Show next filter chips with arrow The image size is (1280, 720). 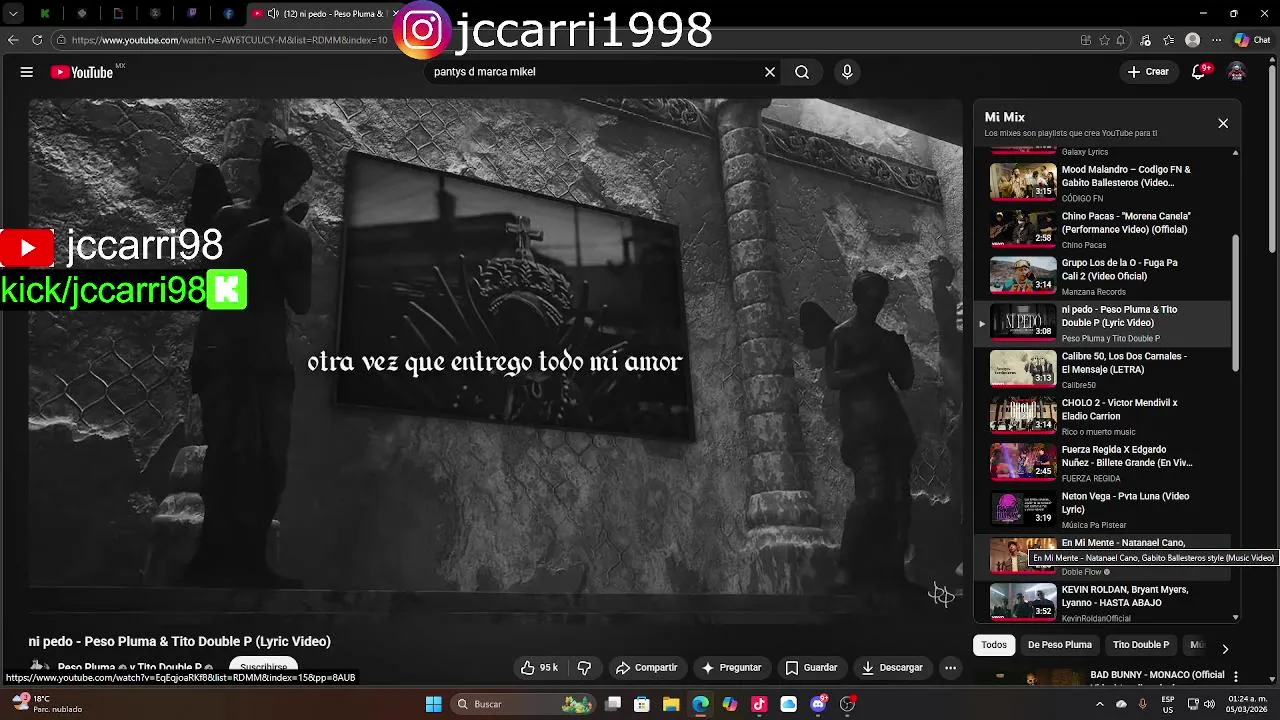tap(1225, 649)
